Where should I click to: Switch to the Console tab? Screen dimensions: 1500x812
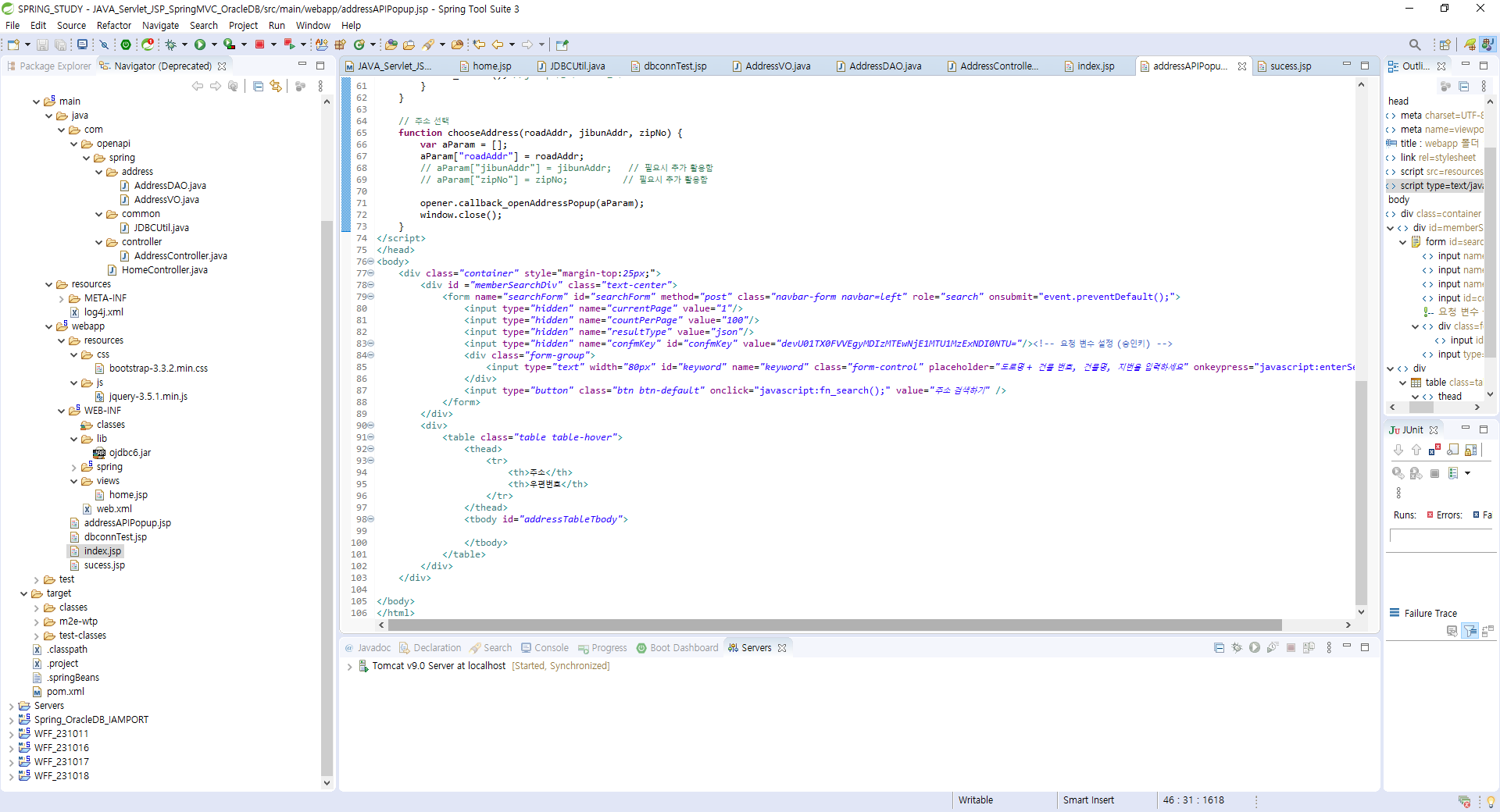545,648
